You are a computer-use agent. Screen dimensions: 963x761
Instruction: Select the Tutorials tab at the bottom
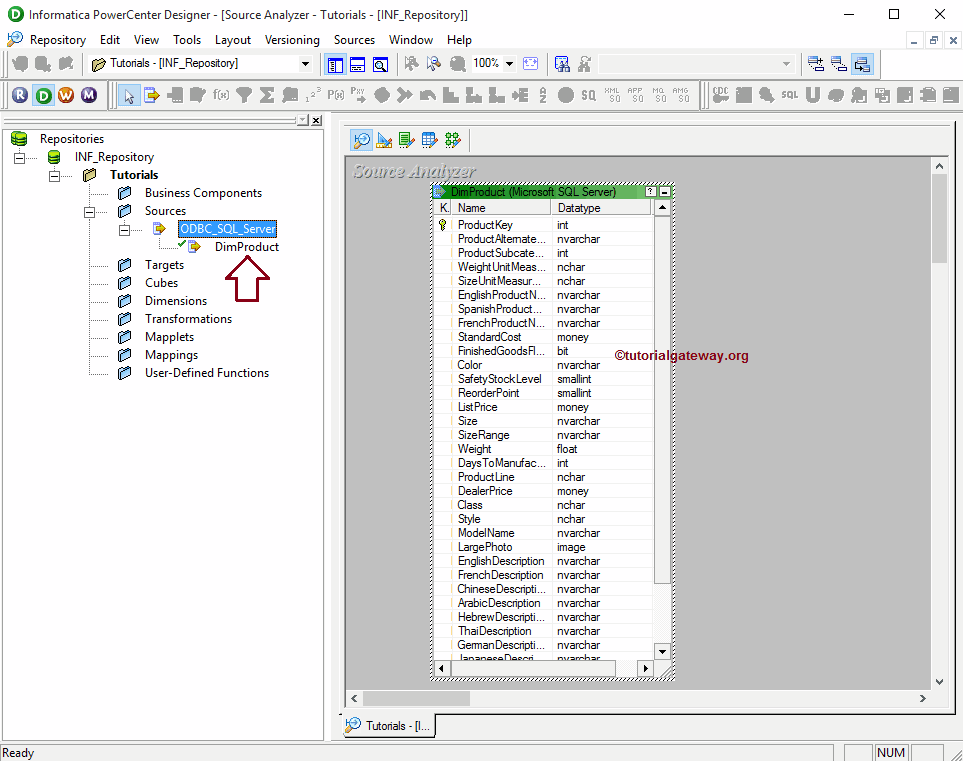[x=388, y=727]
